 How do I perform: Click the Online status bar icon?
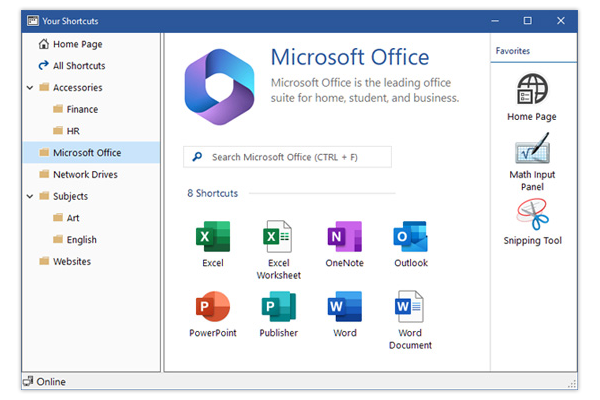click(28, 381)
